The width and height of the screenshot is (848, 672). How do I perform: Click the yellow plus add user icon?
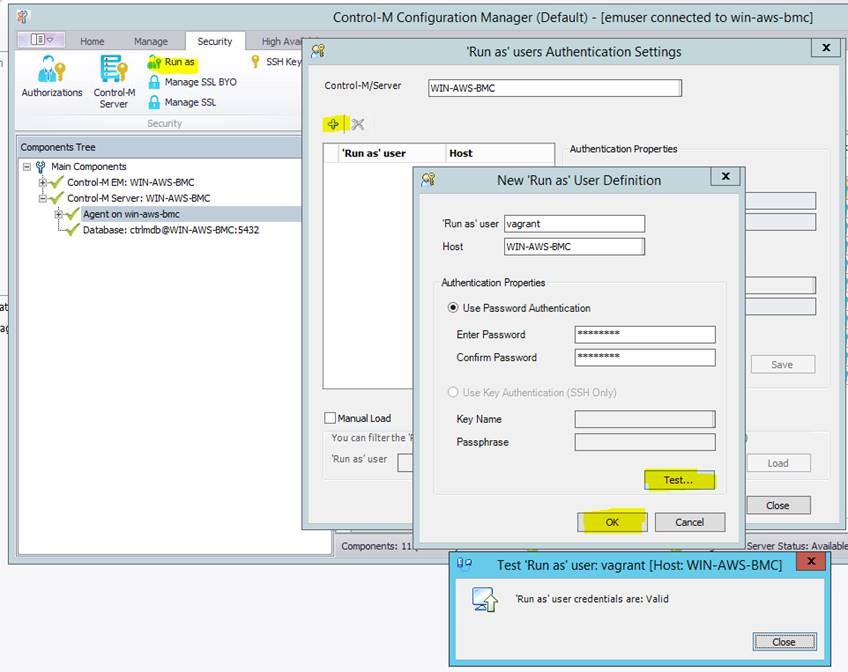pos(334,124)
